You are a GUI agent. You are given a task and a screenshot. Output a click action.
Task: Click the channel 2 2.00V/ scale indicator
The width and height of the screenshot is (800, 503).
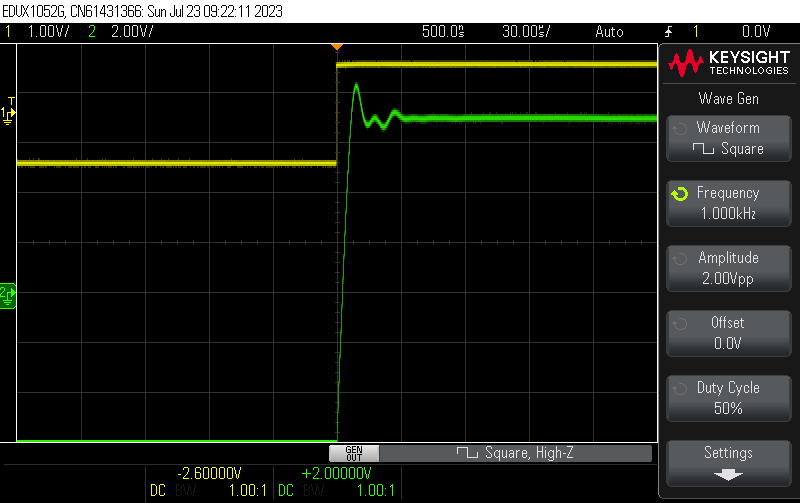pos(125,31)
